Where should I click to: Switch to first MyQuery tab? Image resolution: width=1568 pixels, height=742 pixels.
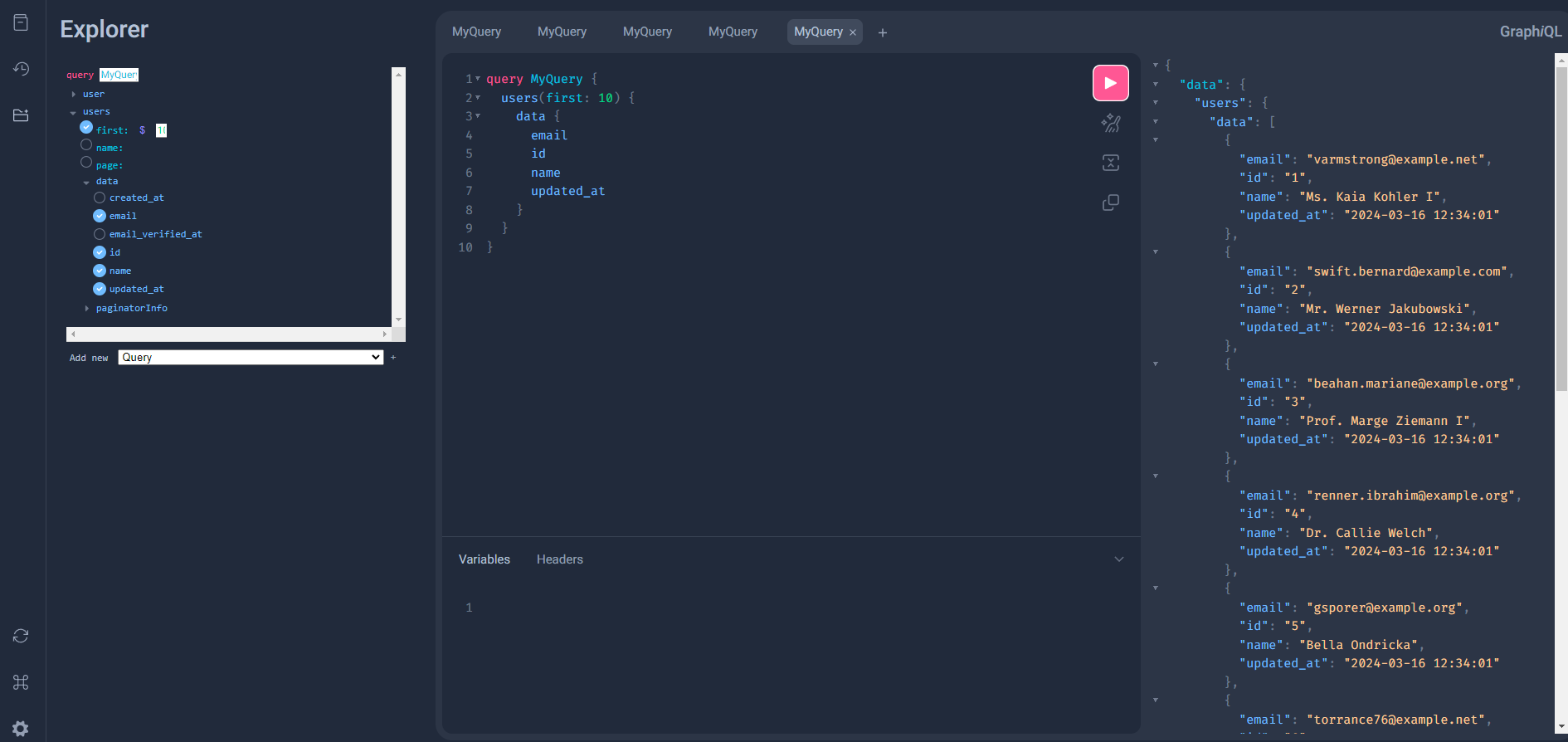tap(476, 32)
